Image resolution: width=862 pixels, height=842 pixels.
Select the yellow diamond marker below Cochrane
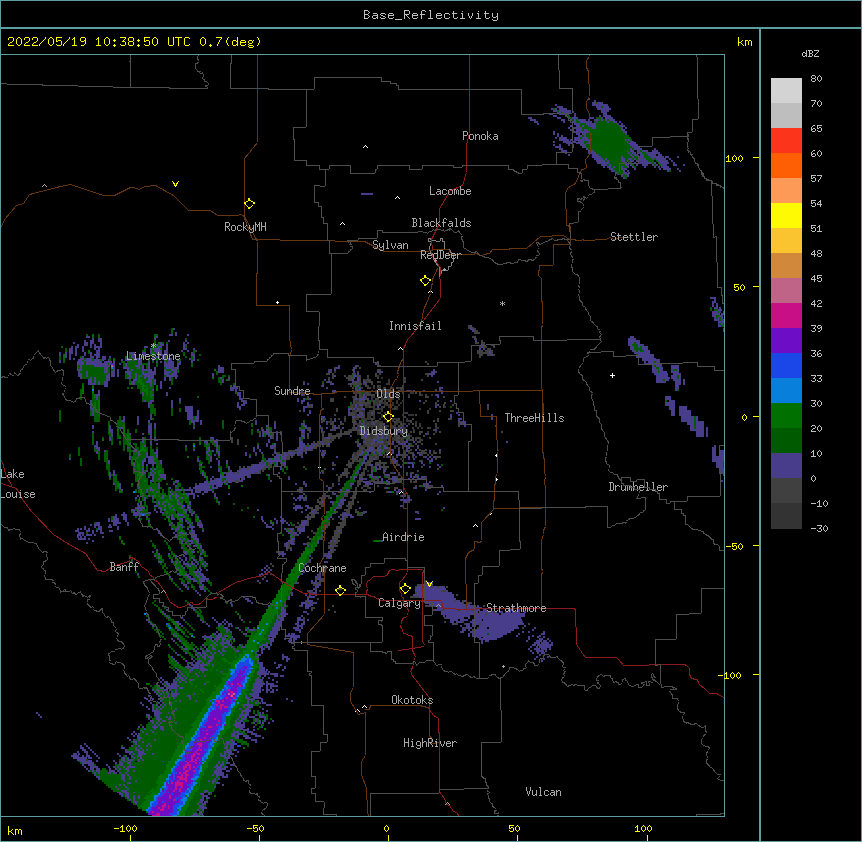point(340,590)
